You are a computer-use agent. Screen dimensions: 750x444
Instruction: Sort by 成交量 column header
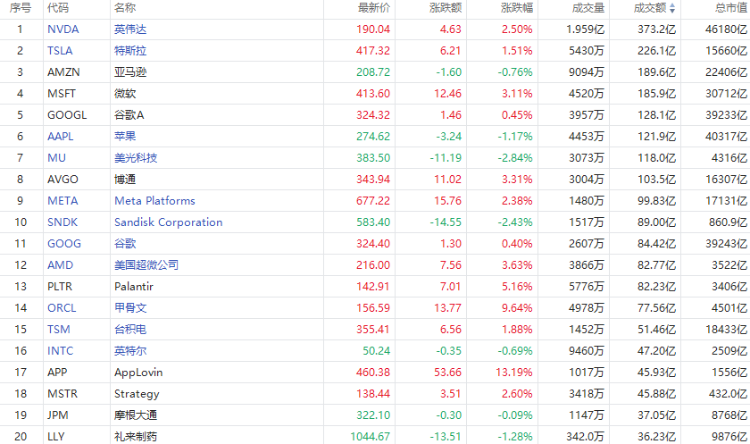click(x=588, y=8)
